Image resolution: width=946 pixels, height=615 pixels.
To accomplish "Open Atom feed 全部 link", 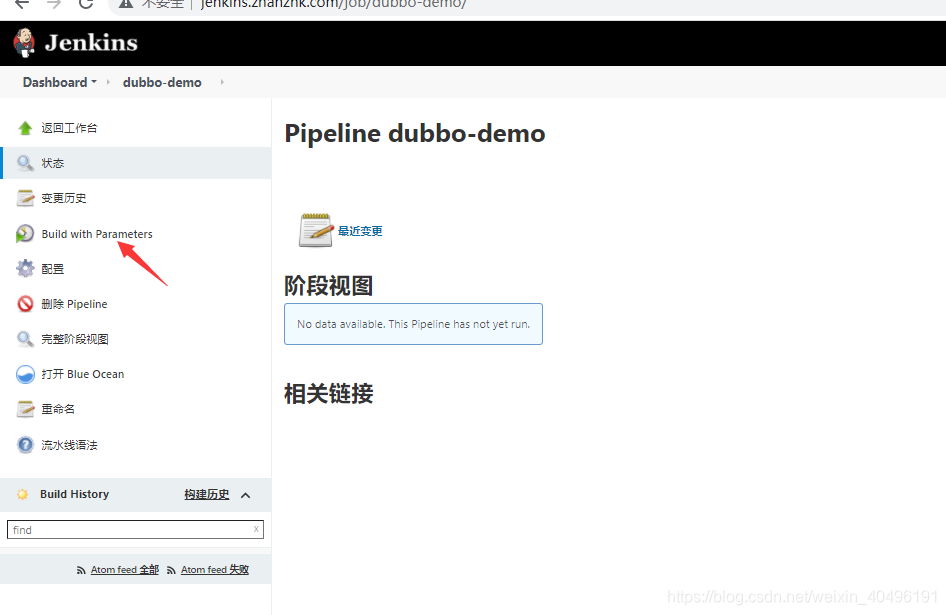I will coord(125,570).
